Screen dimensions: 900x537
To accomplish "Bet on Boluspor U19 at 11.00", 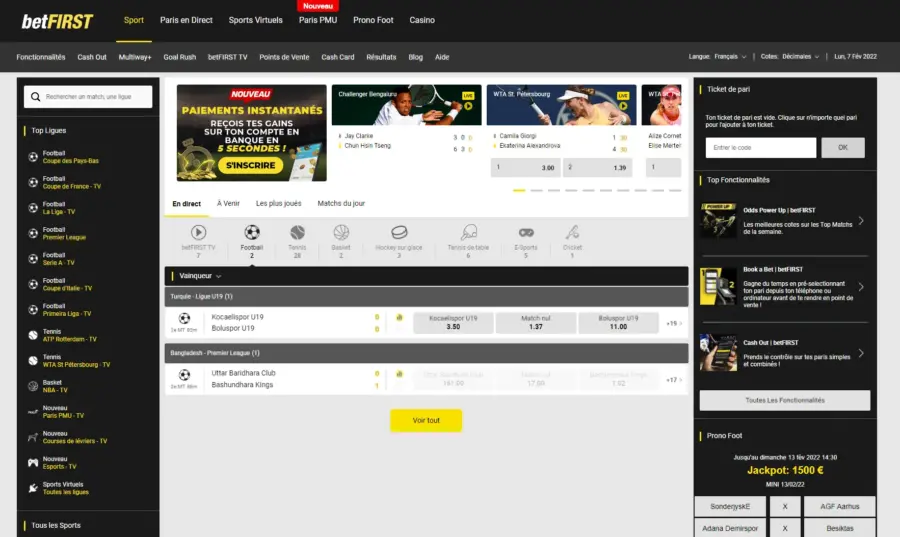I will (618, 323).
